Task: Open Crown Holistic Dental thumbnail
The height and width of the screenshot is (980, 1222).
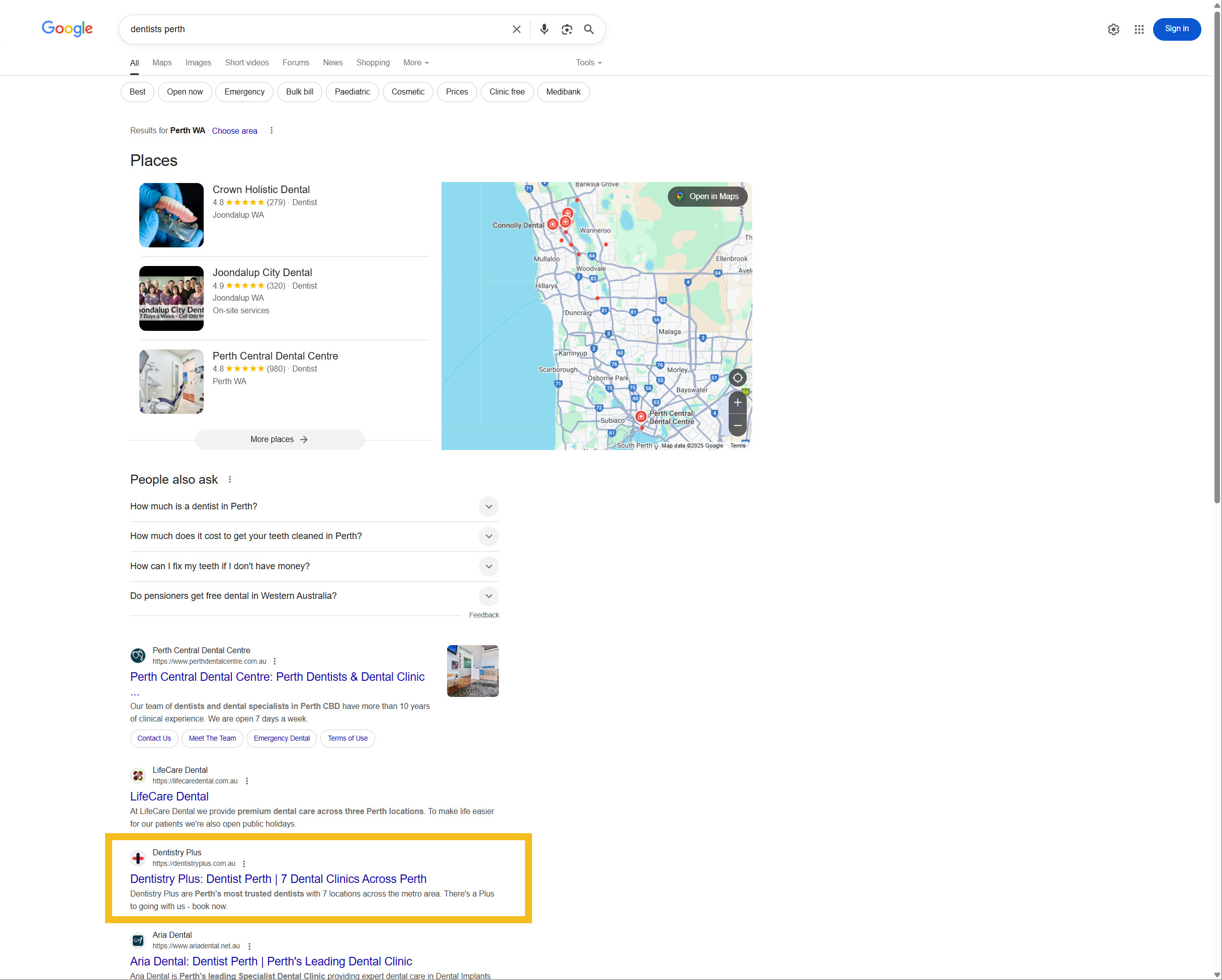Action: 171,215
